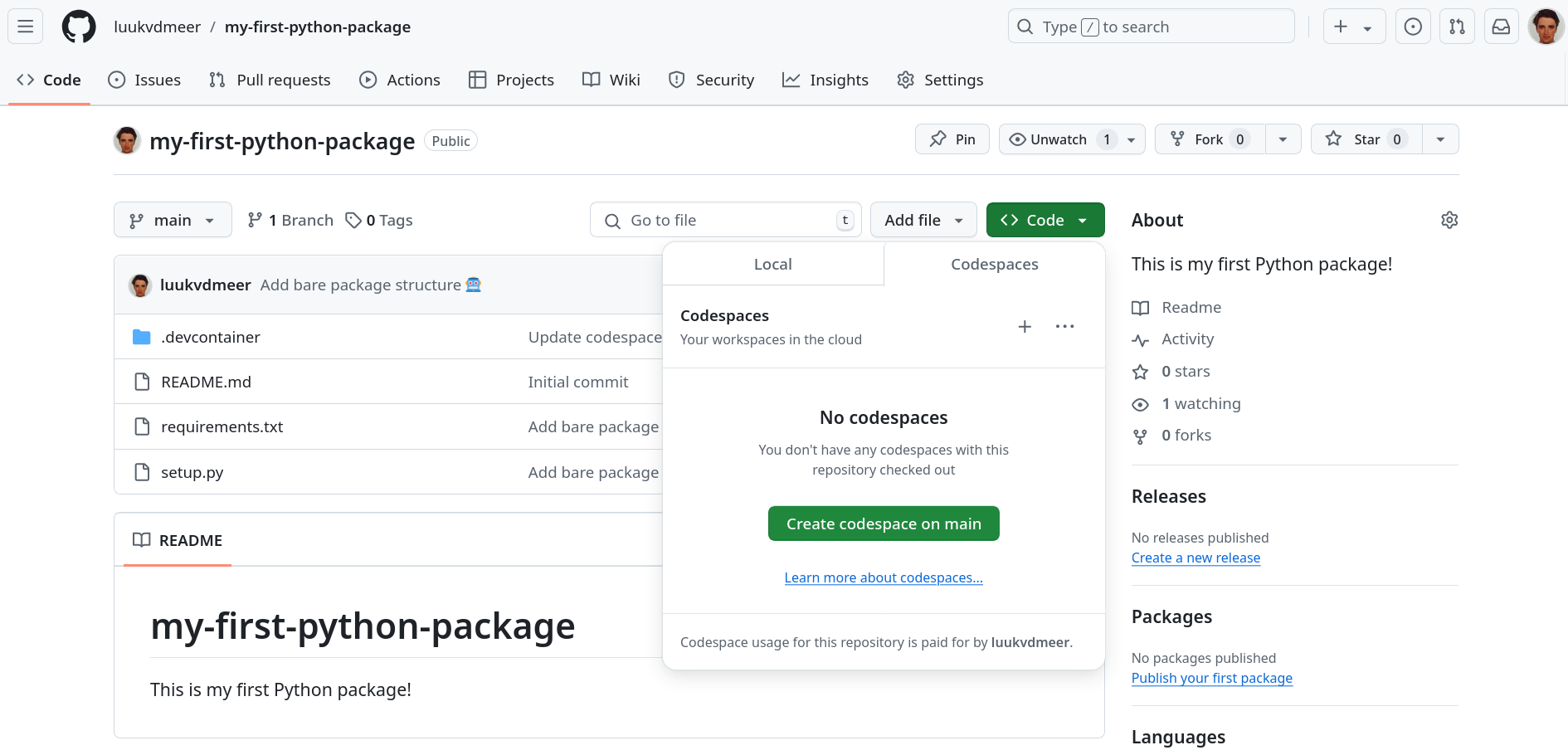1568x755 pixels.
Task: Switch to the Issues tab
Action: [144, 80]
